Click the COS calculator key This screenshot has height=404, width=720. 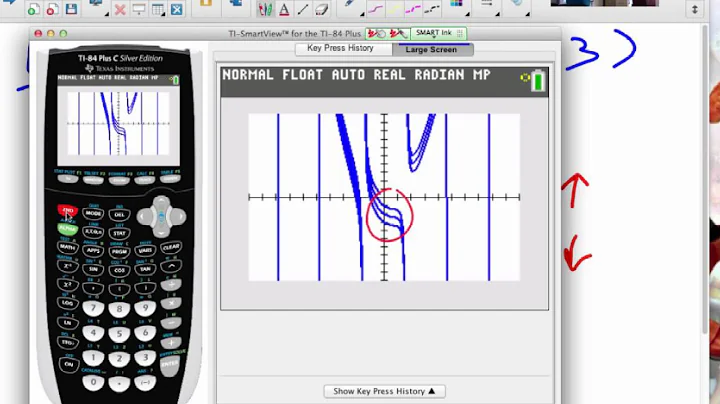point(119,270)
